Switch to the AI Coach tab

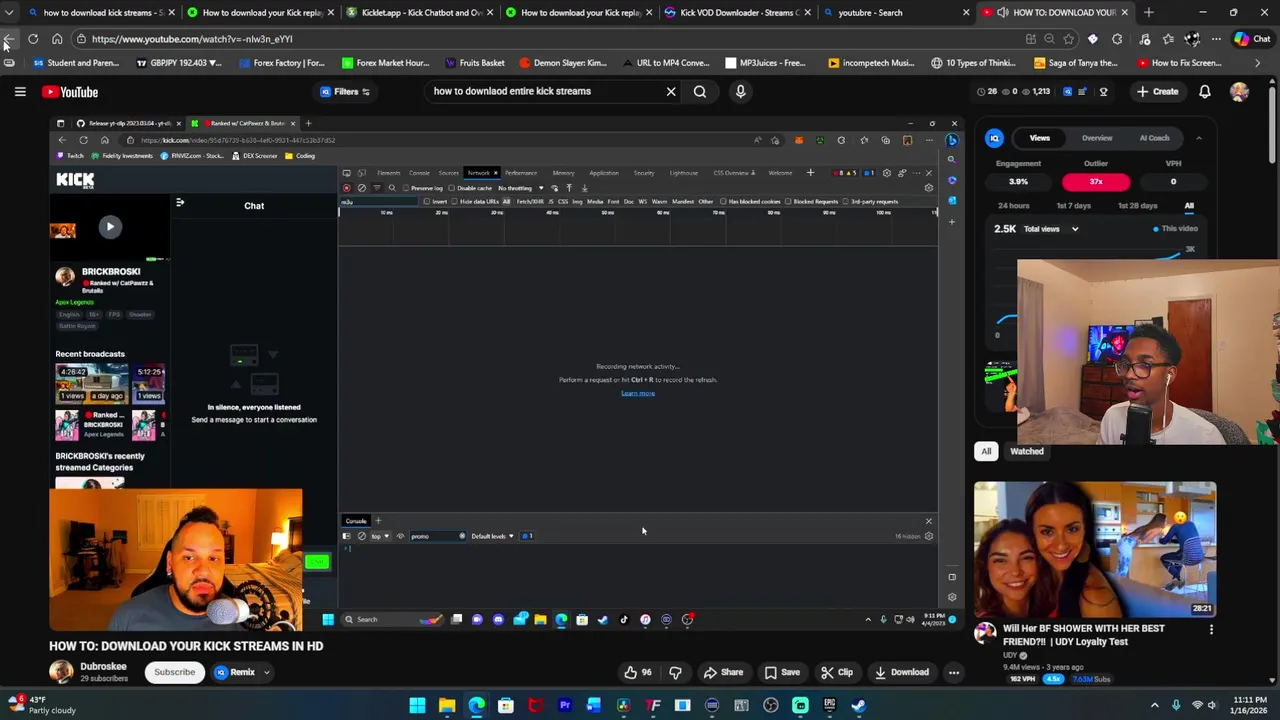pos(1155,138)
